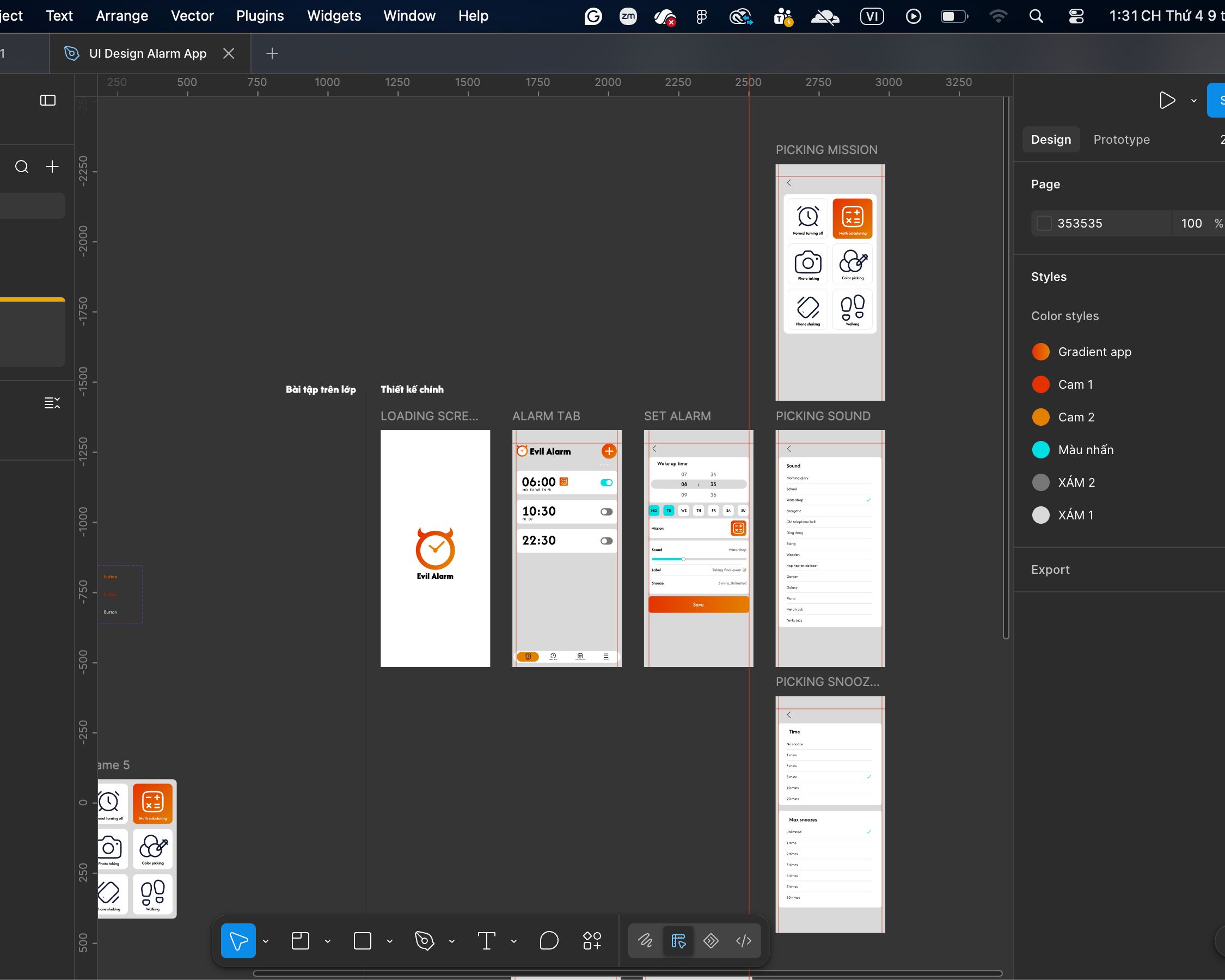
Task: Expand Rectangle shape options chevron
Action: (x=389, y=941)
